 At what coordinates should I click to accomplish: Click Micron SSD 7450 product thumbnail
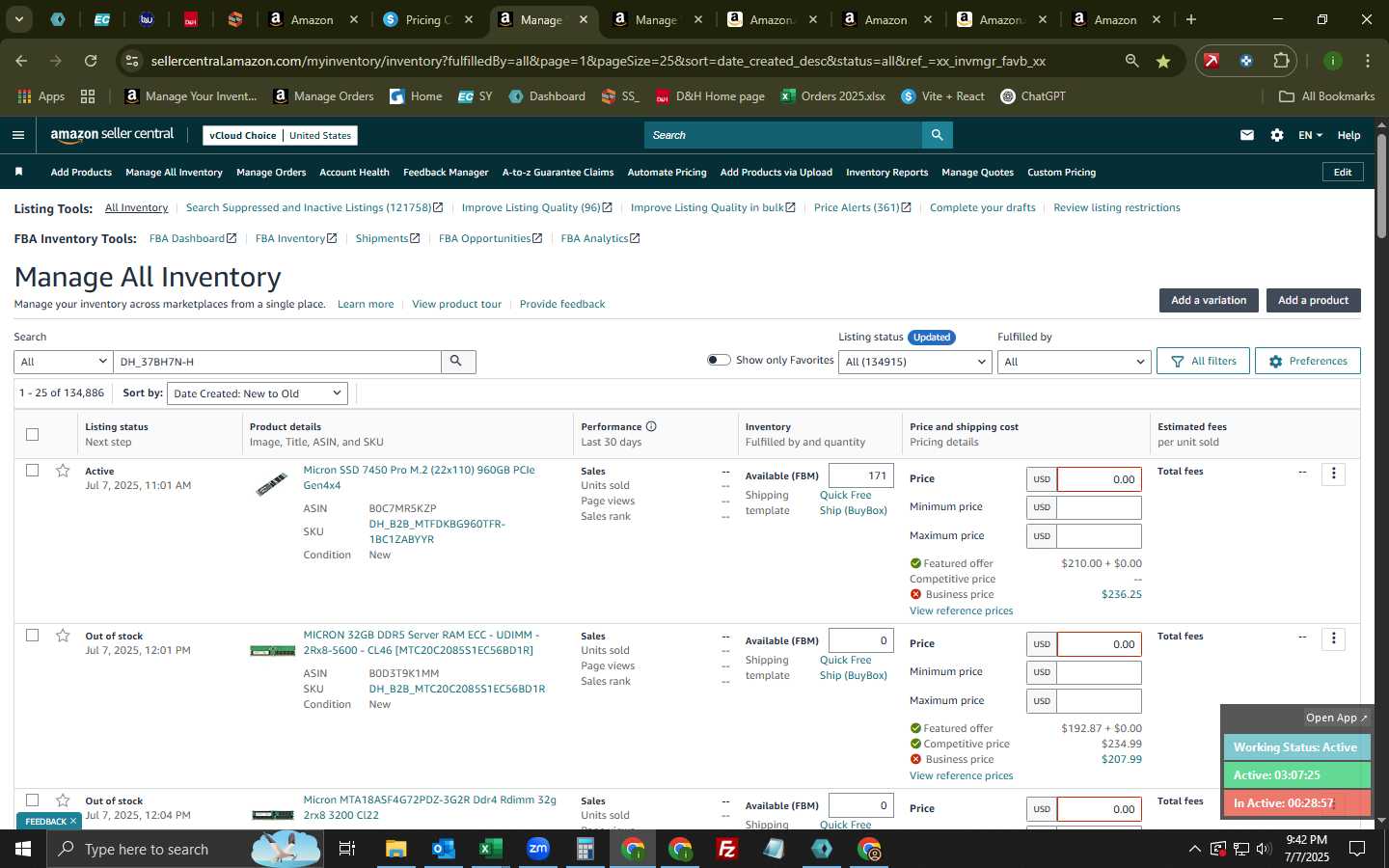(x=272, y=483)
